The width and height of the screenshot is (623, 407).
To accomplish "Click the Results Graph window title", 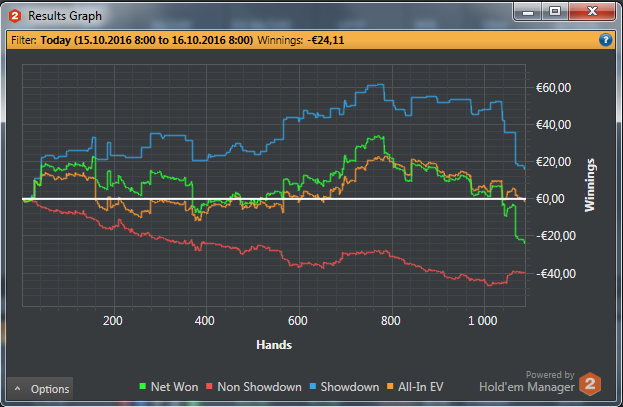I will coord(65,16).
